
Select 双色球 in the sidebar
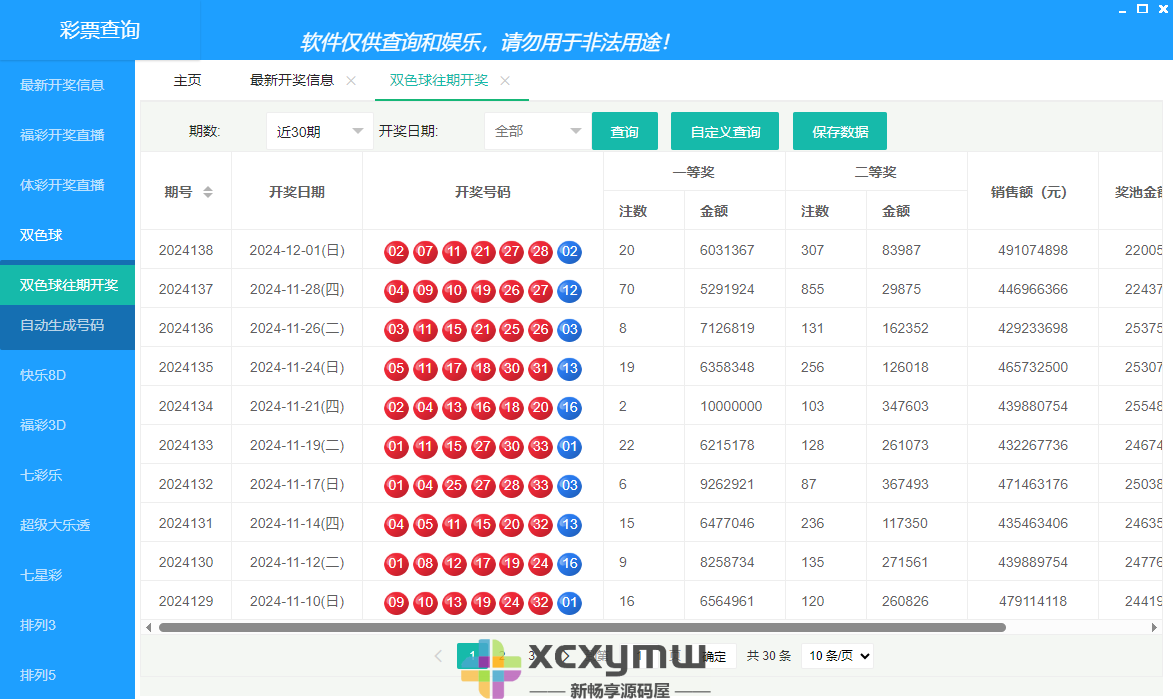[41, 235]
